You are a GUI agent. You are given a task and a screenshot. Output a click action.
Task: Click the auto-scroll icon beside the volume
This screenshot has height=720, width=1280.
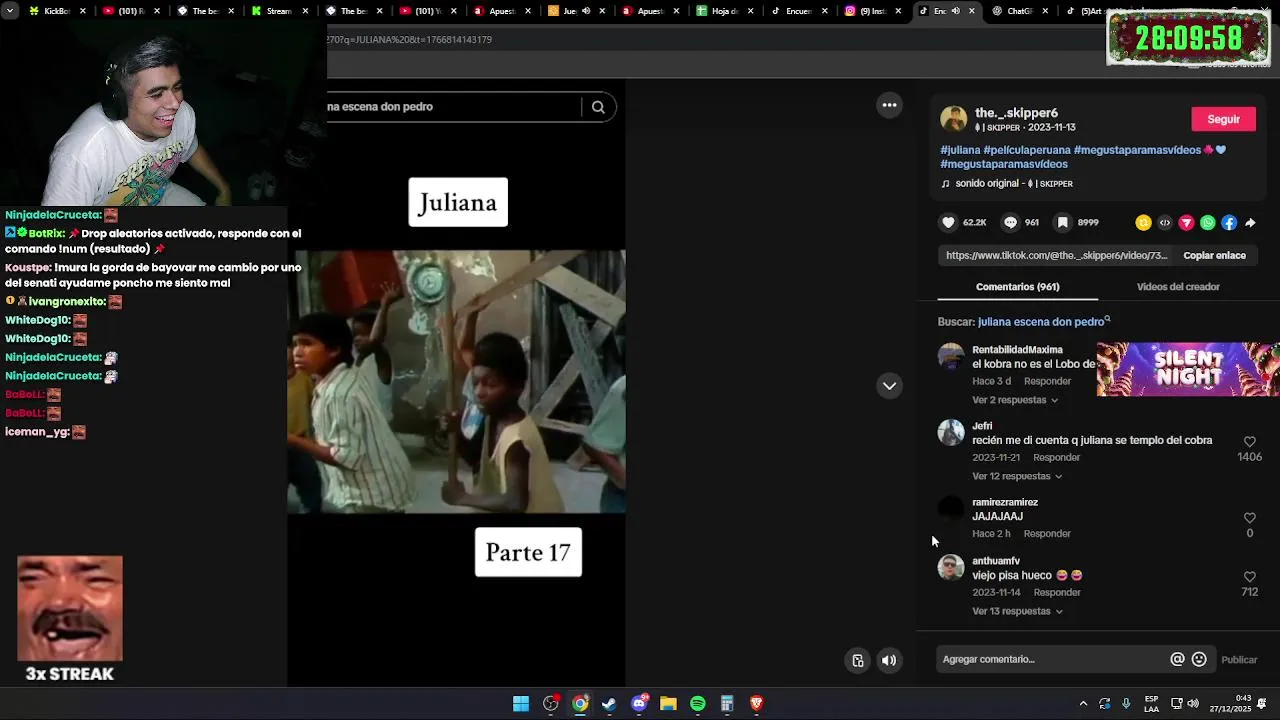click(858, 660)
